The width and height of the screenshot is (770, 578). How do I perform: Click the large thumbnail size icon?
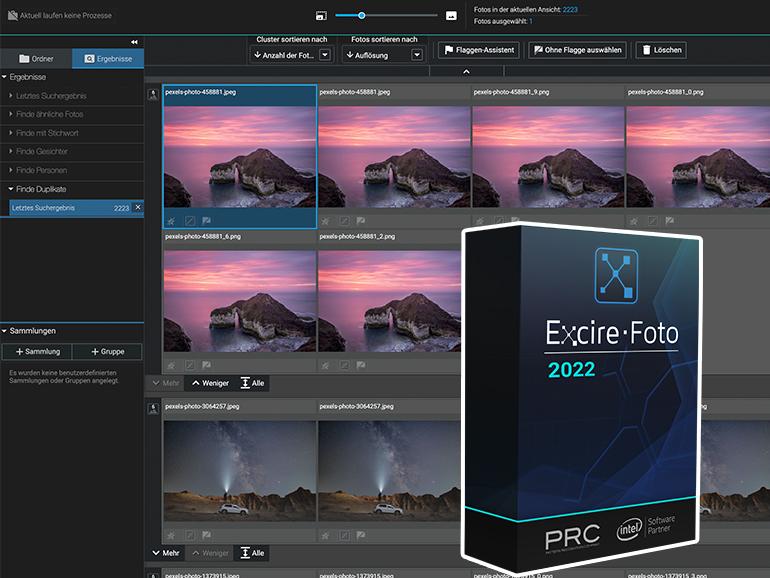451,16
